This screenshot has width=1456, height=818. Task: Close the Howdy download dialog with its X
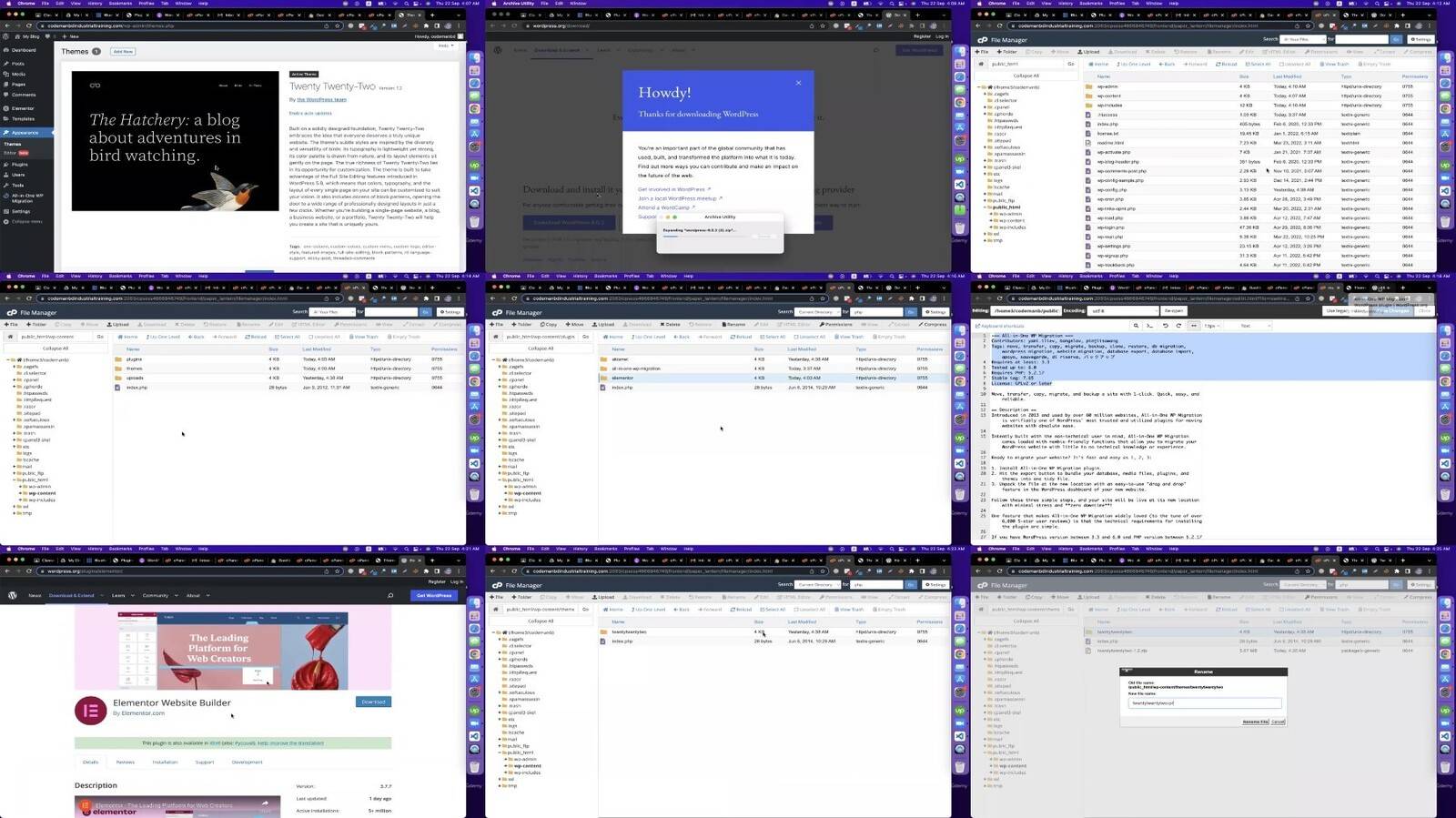pyautogui.click(x=798, y=83)
